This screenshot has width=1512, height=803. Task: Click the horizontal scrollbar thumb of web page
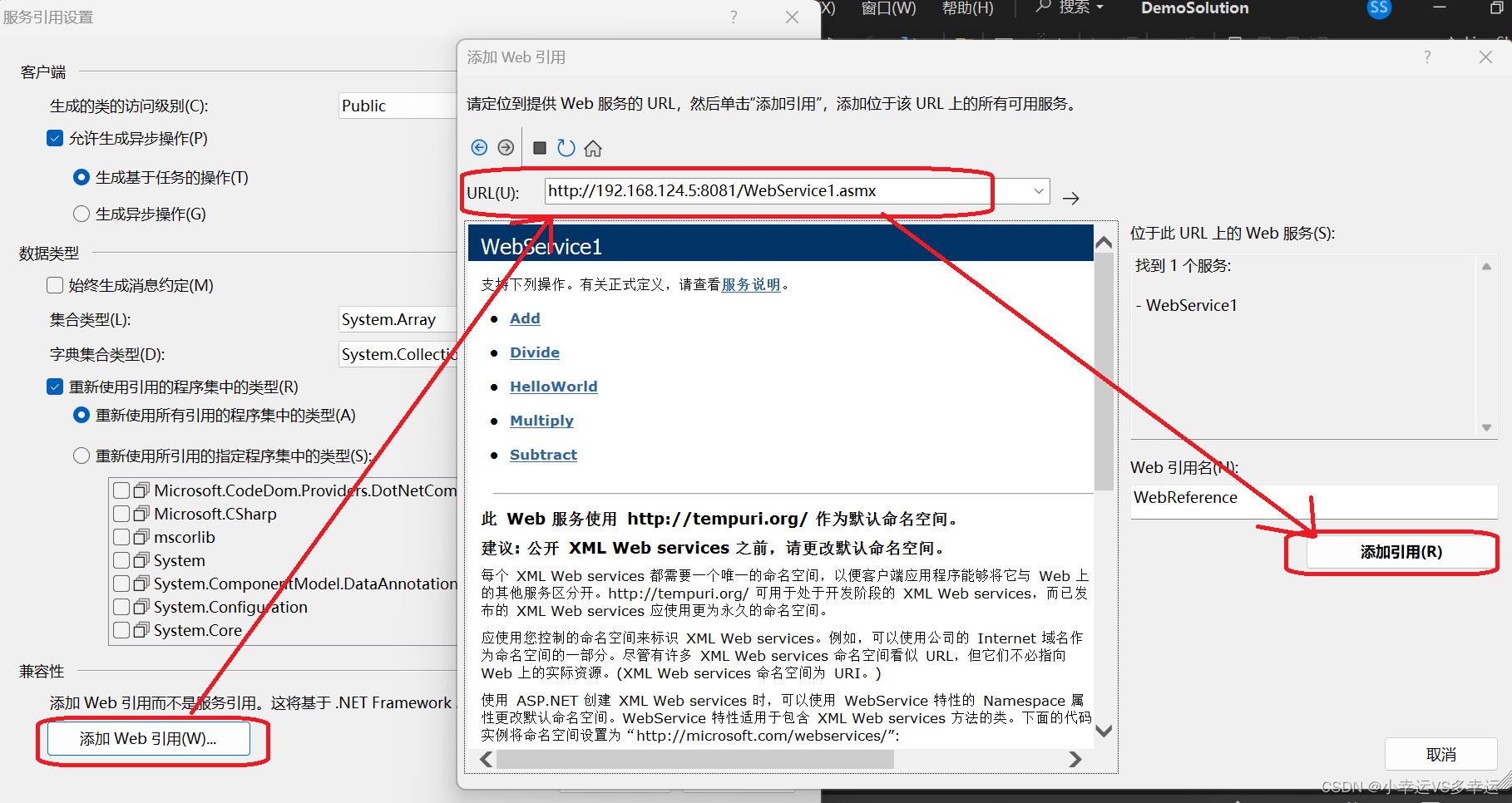[x=695, y=759]
